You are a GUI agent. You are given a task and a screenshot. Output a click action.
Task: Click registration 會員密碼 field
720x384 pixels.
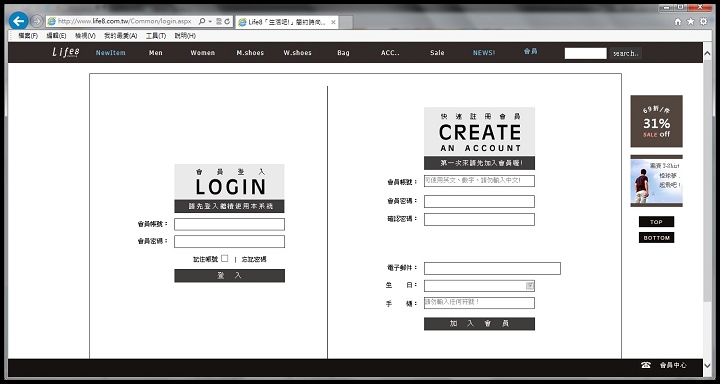coord(479,201)
